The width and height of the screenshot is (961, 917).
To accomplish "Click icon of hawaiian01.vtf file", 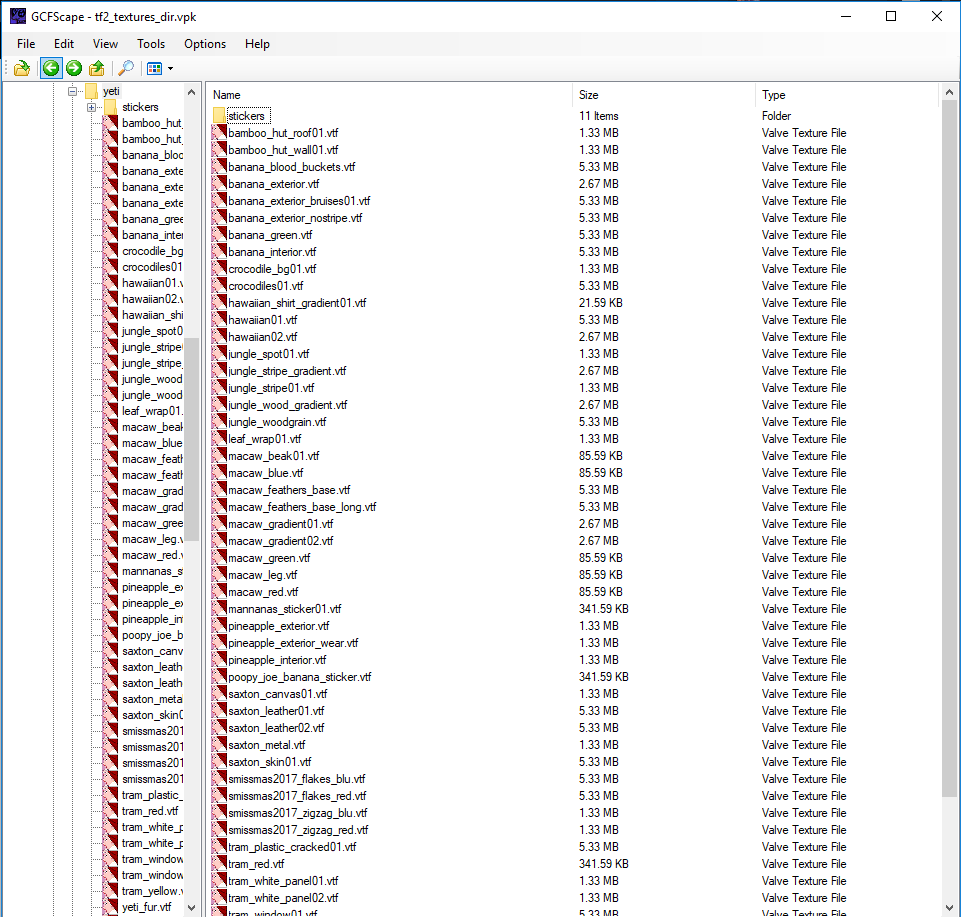I will [x=219, y=319].
